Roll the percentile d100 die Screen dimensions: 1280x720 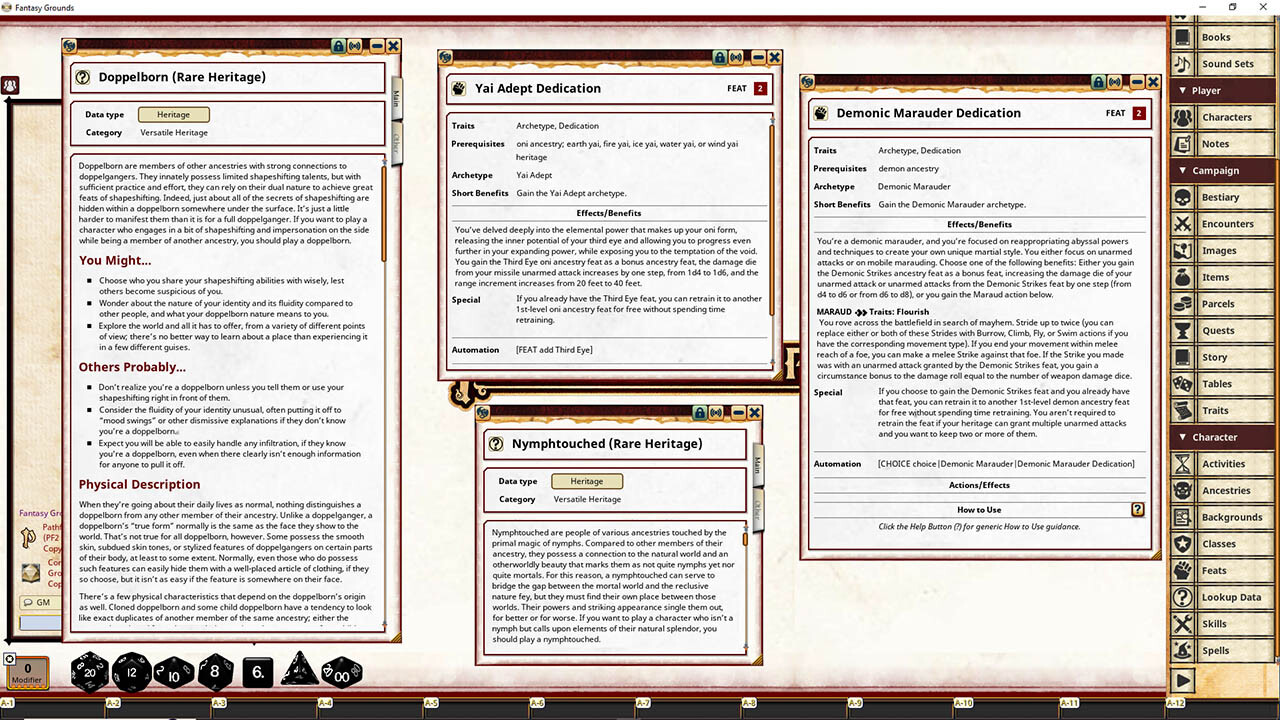pyautogui.click(x=341, y=673)
